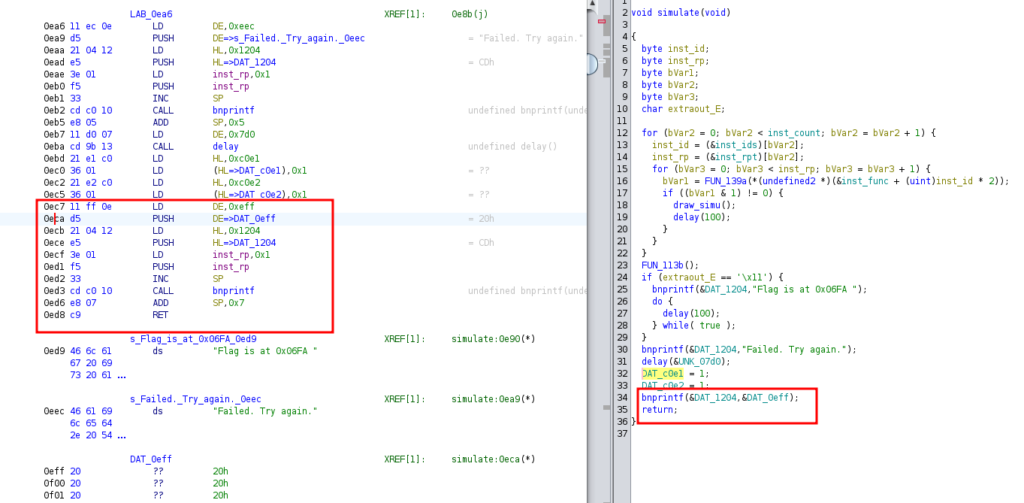1024x503 pixels.
Task: Click 'Failed. Try again.' ds string in listing
Action: [265, 411]
